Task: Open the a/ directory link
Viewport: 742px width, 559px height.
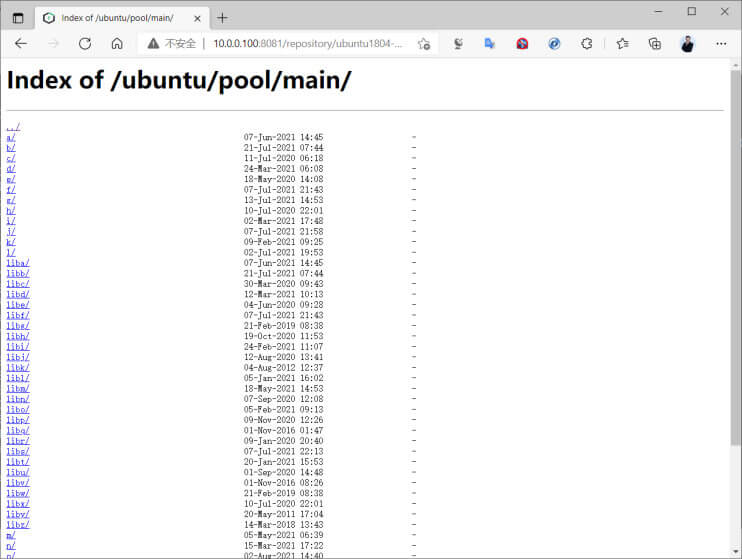Action: 11,137
